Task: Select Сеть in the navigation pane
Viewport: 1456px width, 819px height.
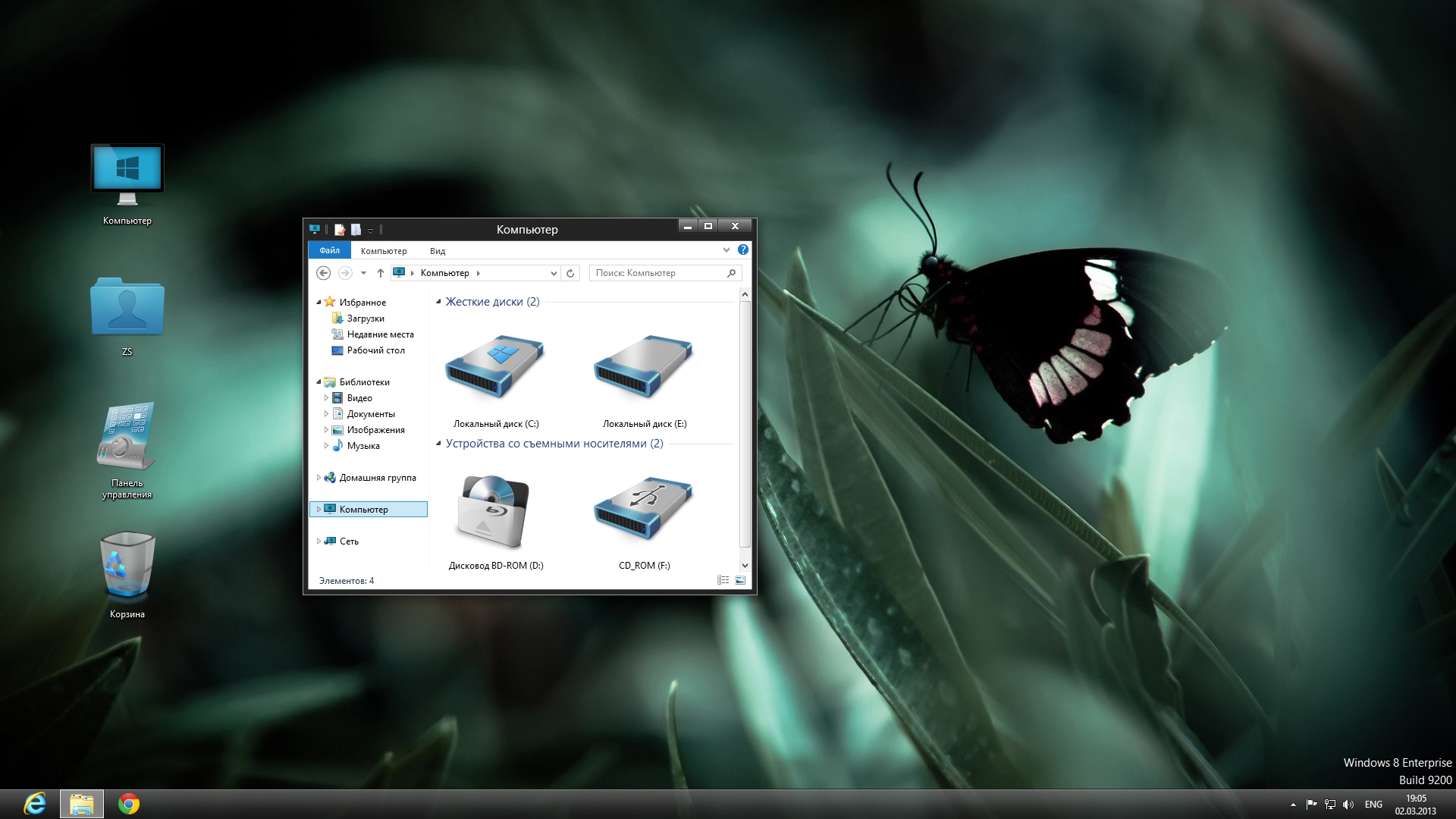Action: pos(349,541)
